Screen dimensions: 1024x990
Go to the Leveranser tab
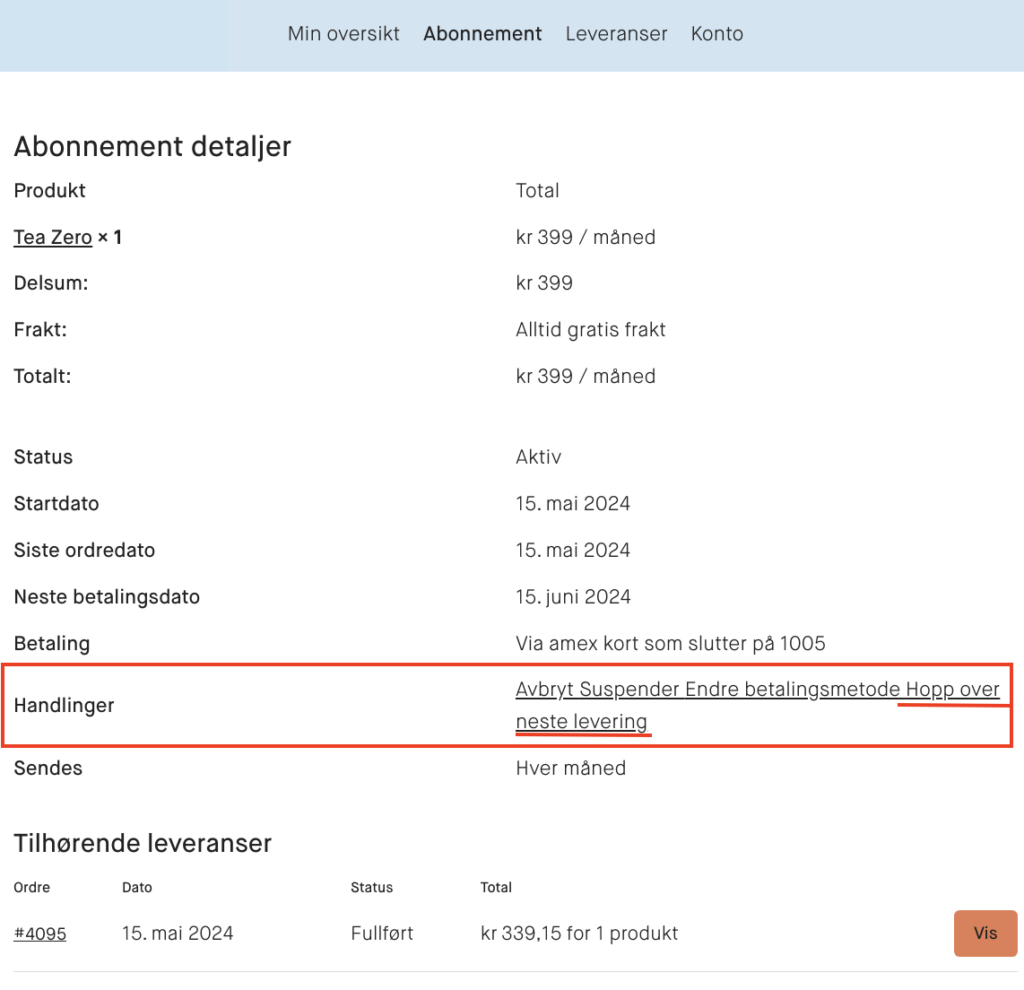point(616,34)
